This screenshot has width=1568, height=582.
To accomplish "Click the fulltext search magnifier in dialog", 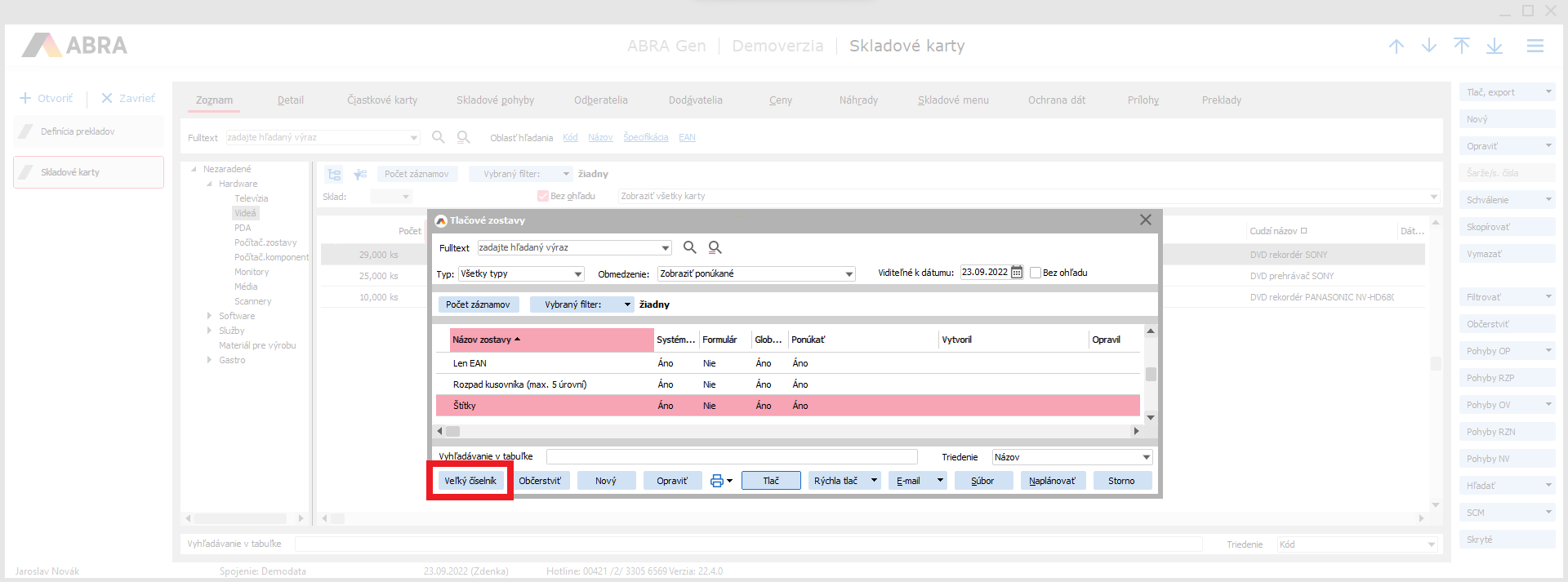I will 689,247.
